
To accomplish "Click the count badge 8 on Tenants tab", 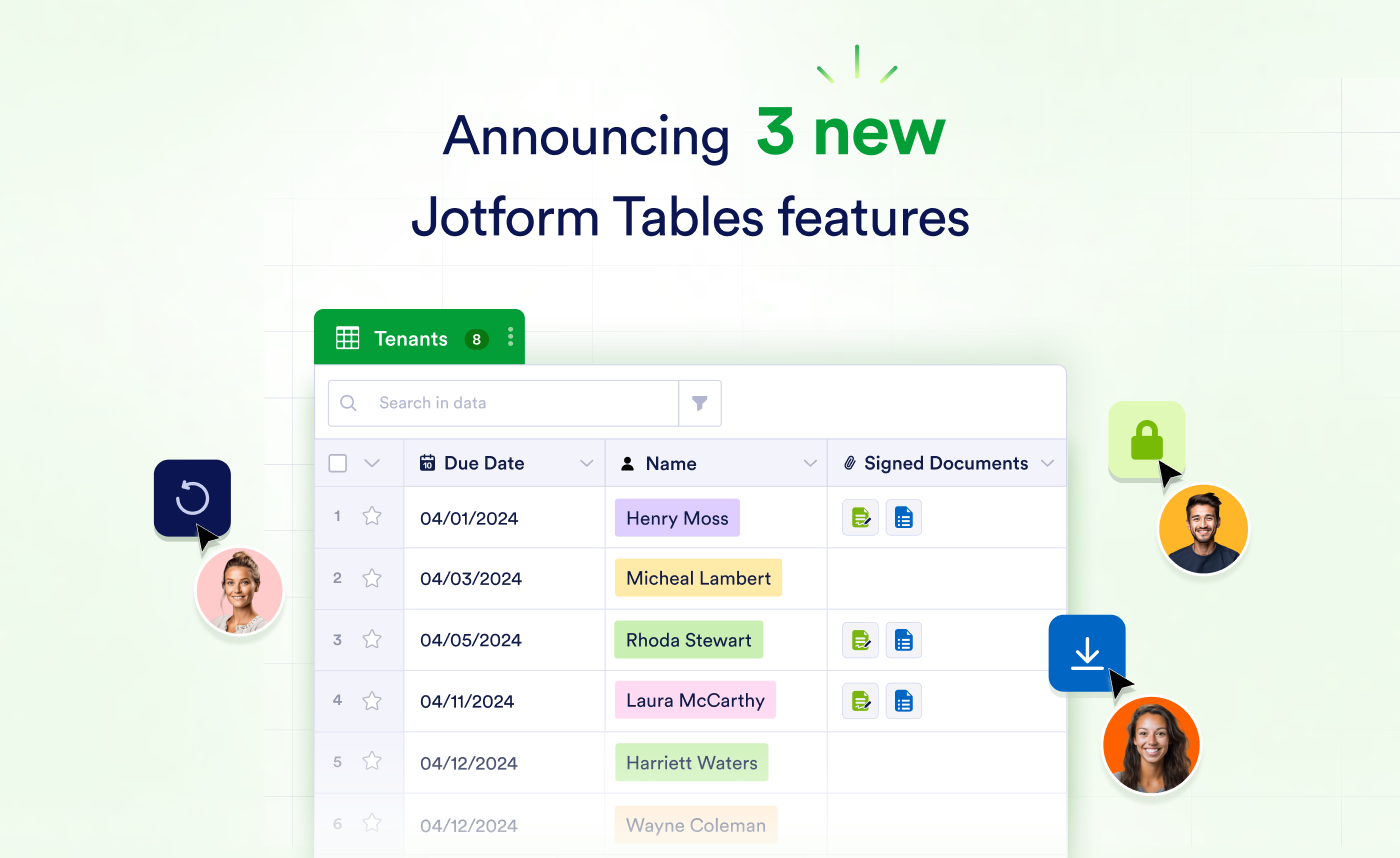I will pos(476,339).
